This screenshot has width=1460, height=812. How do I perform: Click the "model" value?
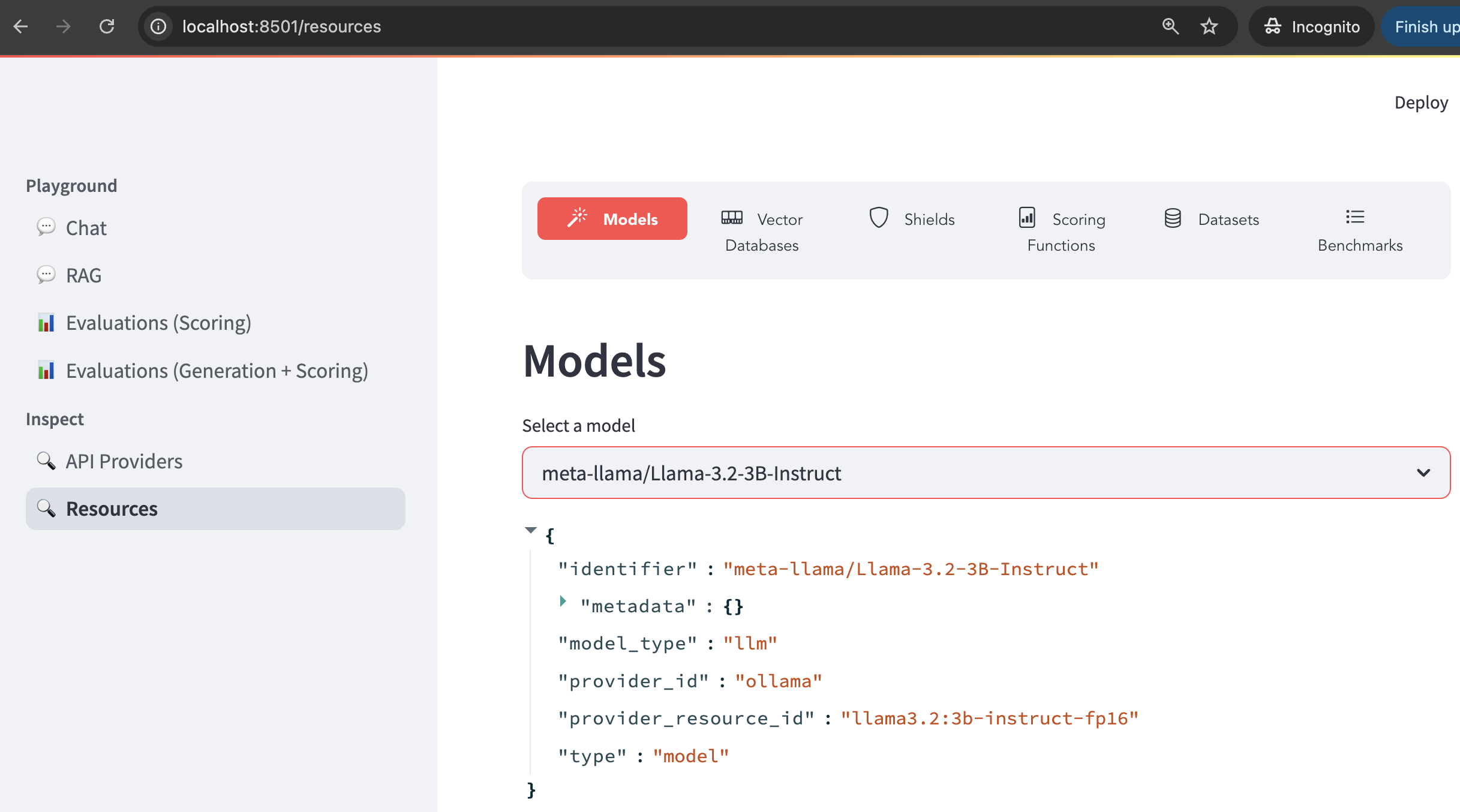click(x=691, y=756)
